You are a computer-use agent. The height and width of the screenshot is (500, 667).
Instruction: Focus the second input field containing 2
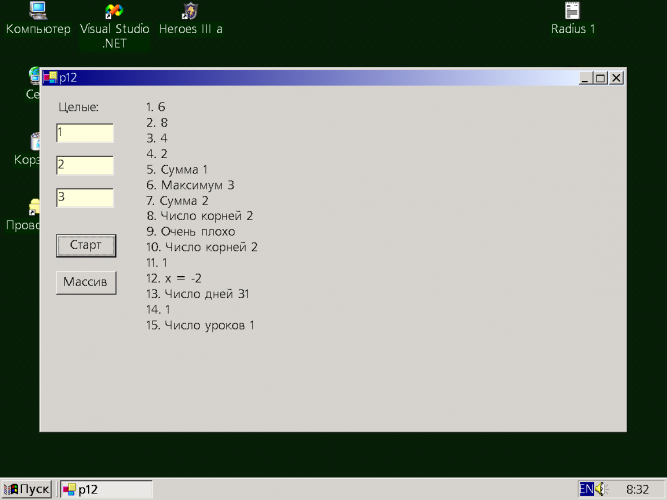(x=85, y=165)
